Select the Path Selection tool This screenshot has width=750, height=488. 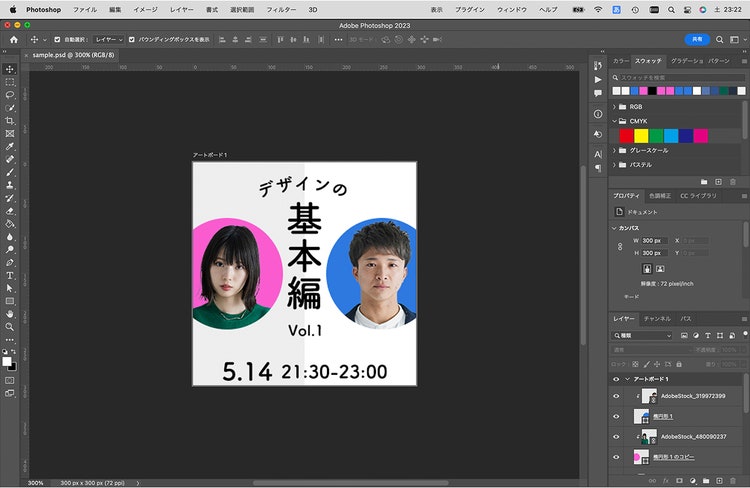click(10, 288)
